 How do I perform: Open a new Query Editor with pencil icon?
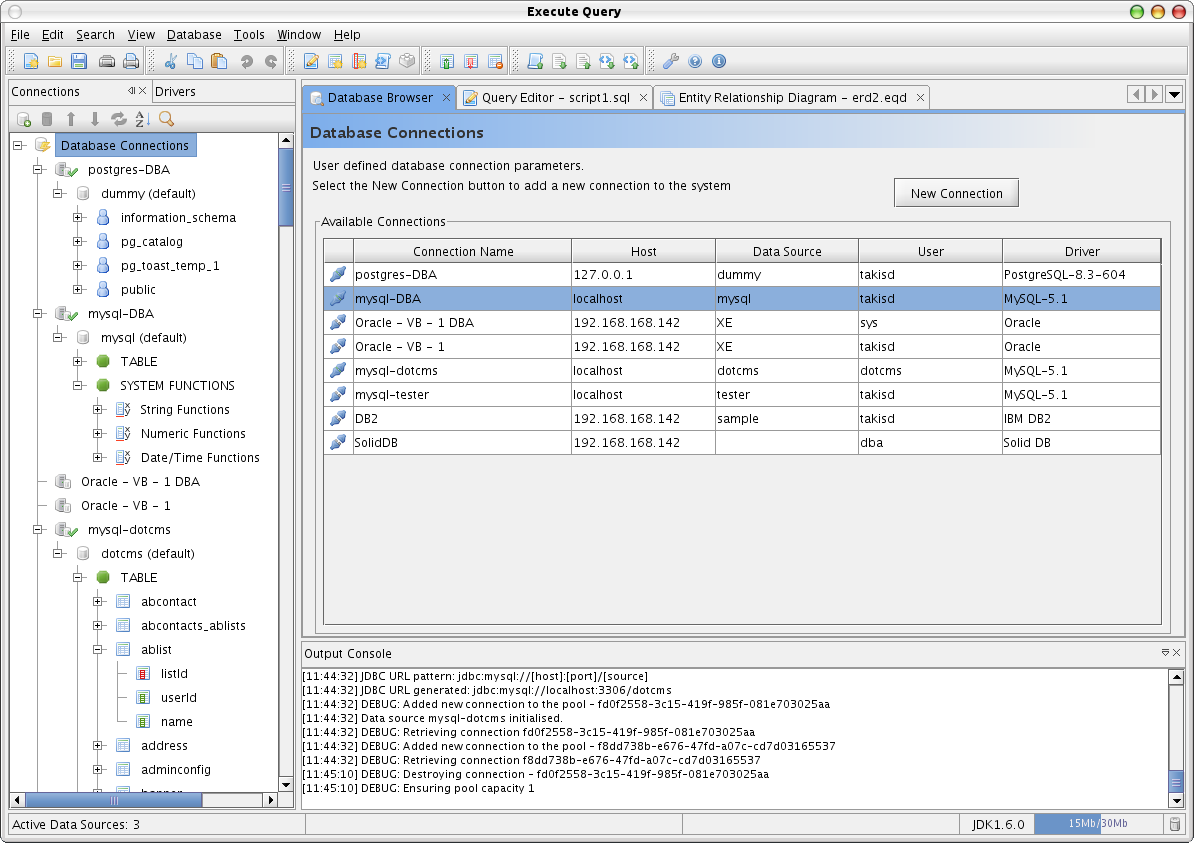pos(311,62)
